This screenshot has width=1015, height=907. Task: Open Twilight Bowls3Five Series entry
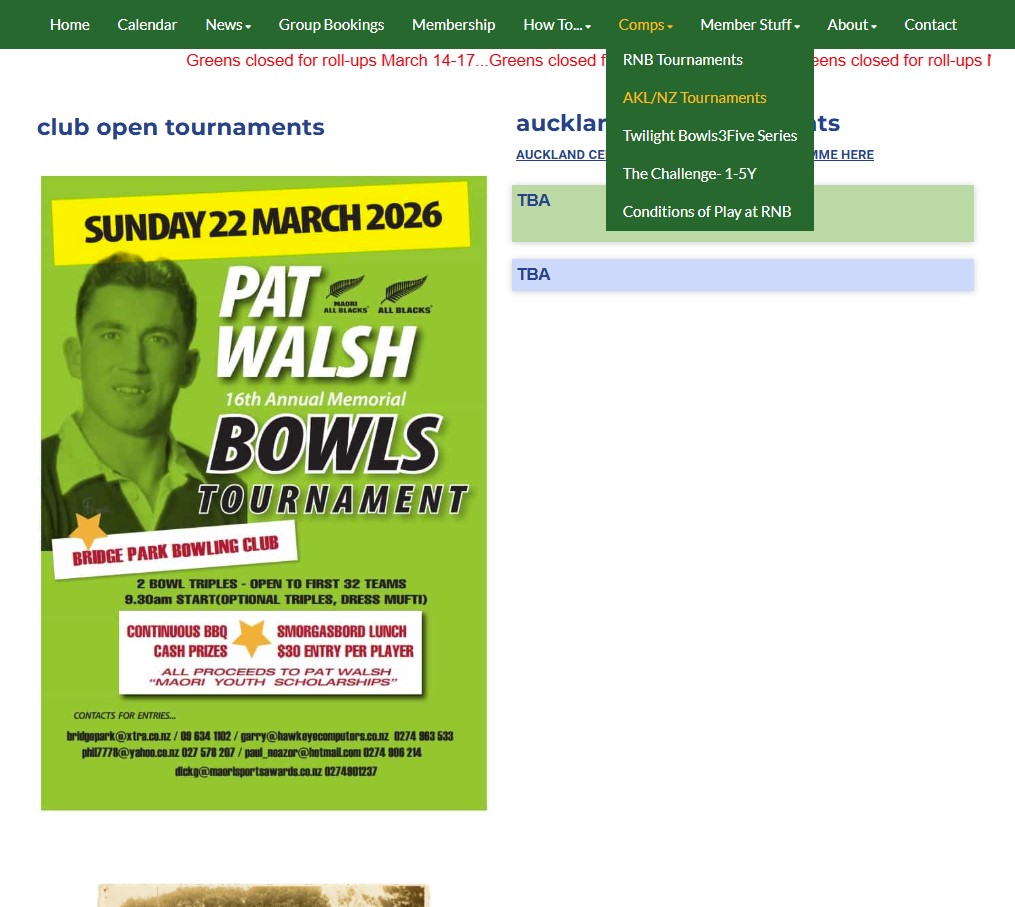point(709,136)
